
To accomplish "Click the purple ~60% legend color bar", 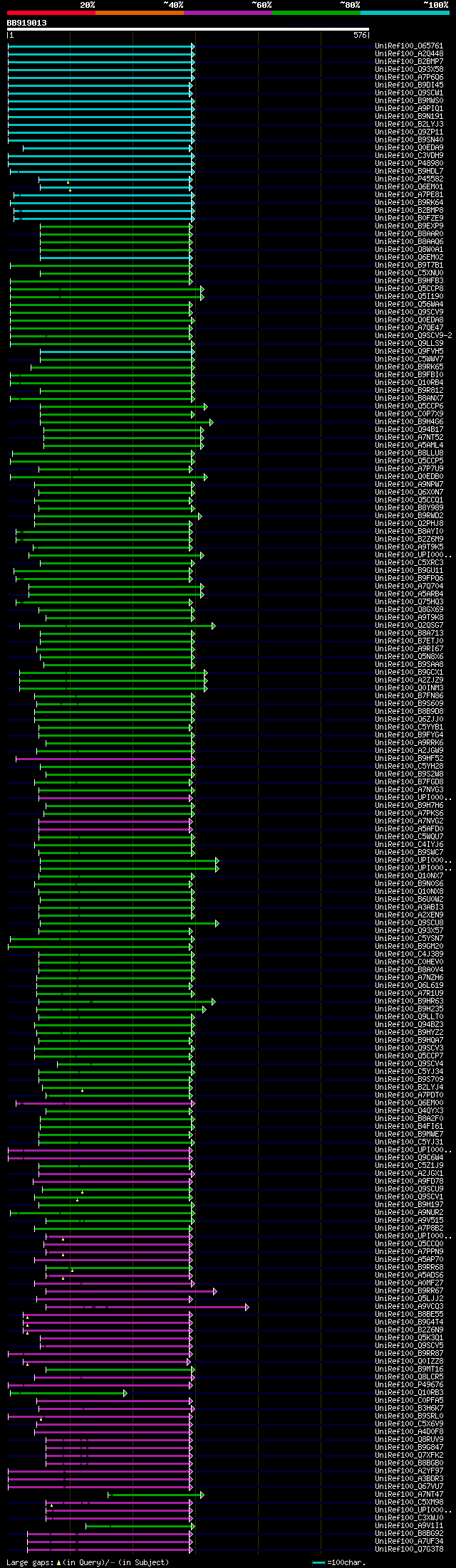I will tap(228, 13).
